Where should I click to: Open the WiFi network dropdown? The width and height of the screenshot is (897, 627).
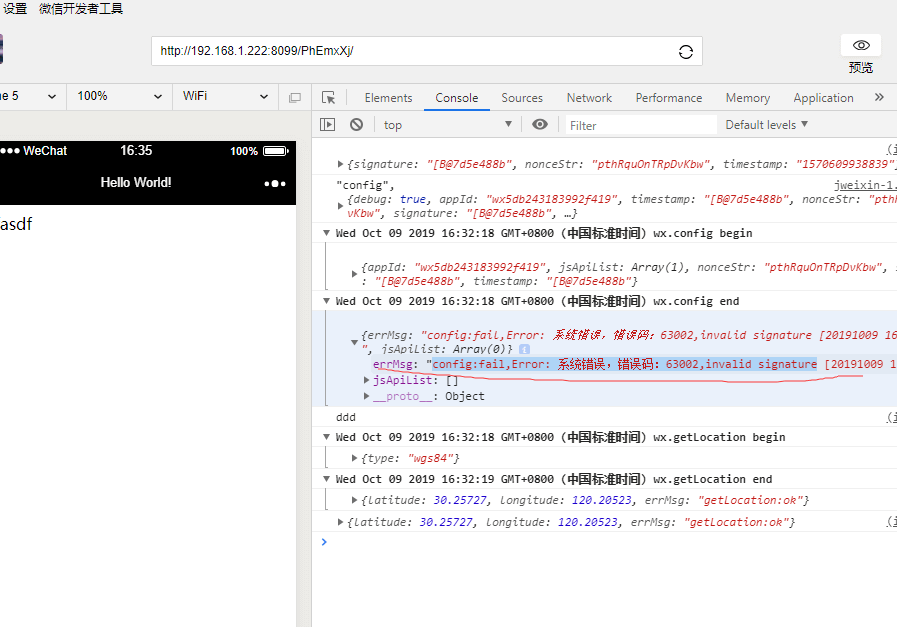224,97
